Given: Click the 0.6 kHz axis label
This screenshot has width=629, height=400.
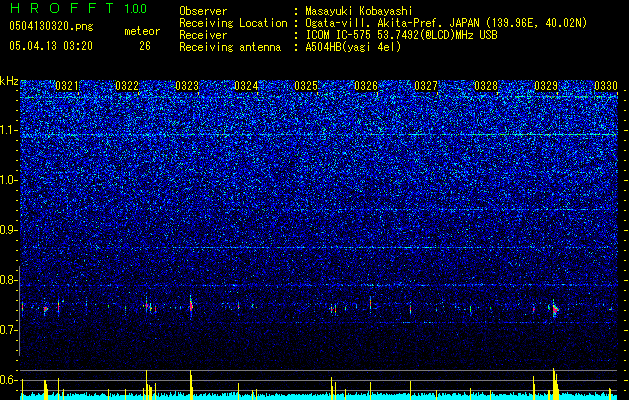Looking at the screenshot, I should coord(8,380).
